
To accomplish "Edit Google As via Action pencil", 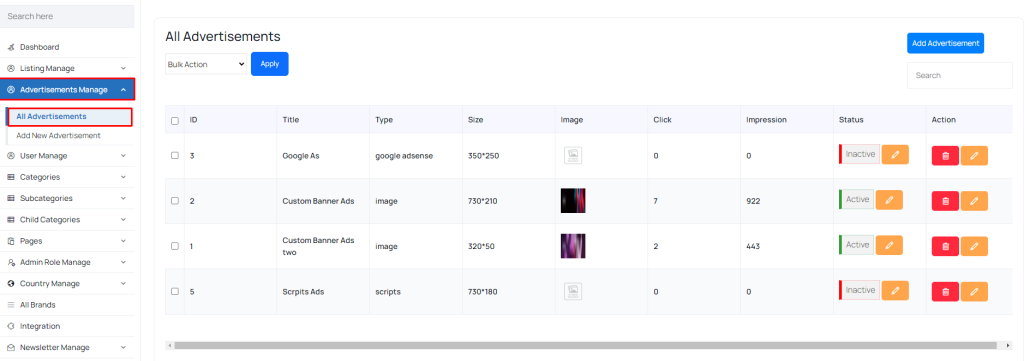I will (x=974, y=155).
